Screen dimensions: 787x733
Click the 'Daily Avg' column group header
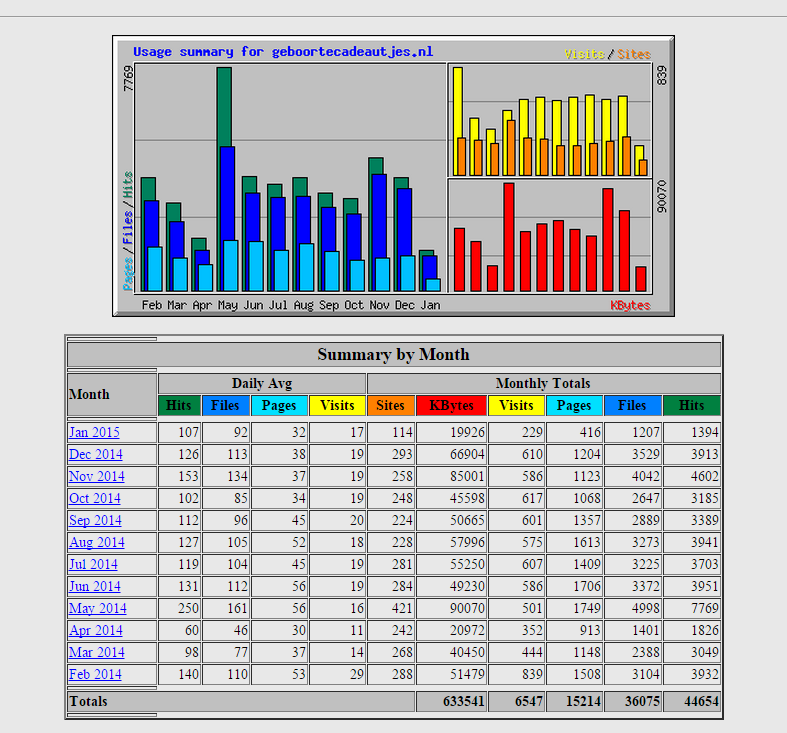click(262, 384)
